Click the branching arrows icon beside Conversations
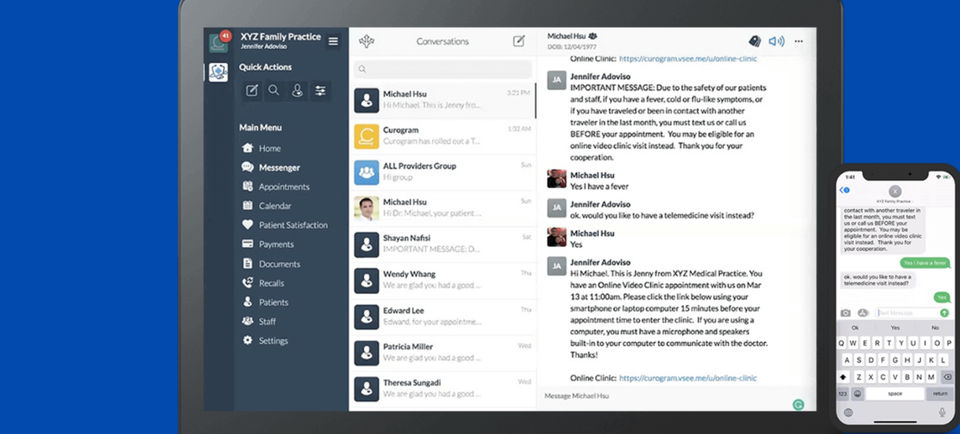 pyautogui.click(x=366, y=41)
